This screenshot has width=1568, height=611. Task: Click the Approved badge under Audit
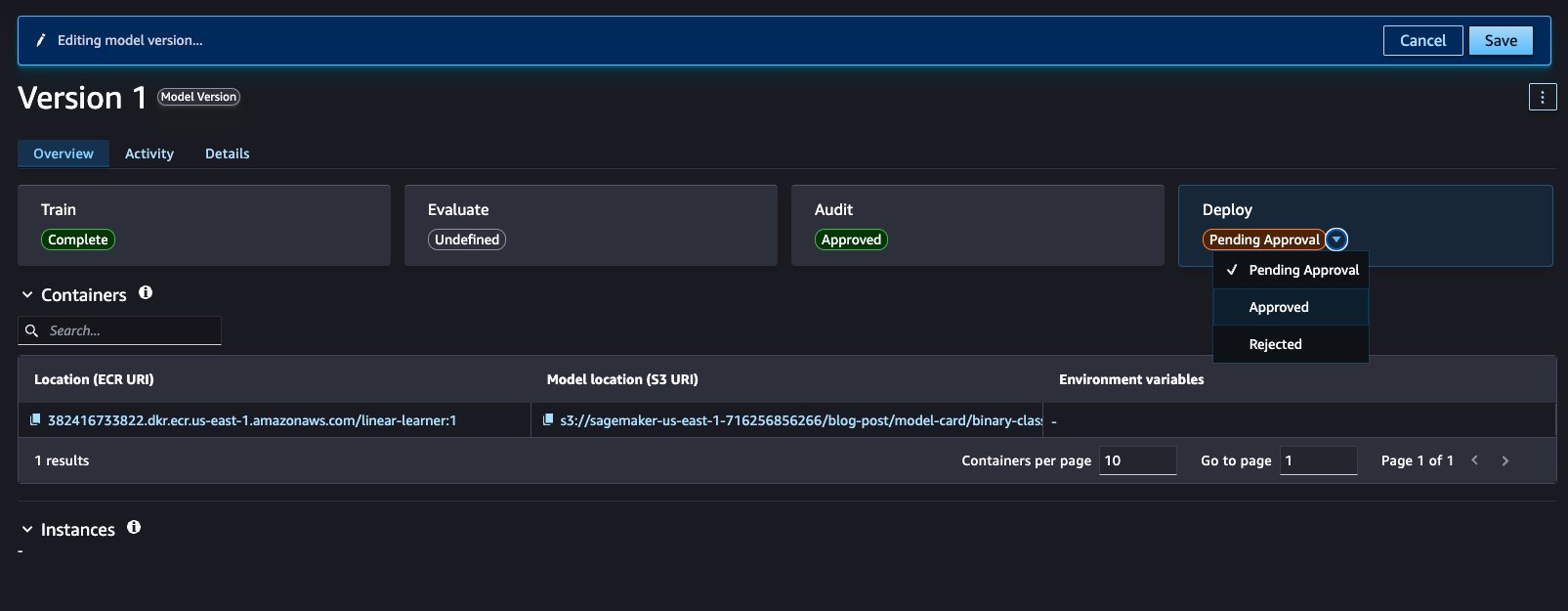click(851, 240)
